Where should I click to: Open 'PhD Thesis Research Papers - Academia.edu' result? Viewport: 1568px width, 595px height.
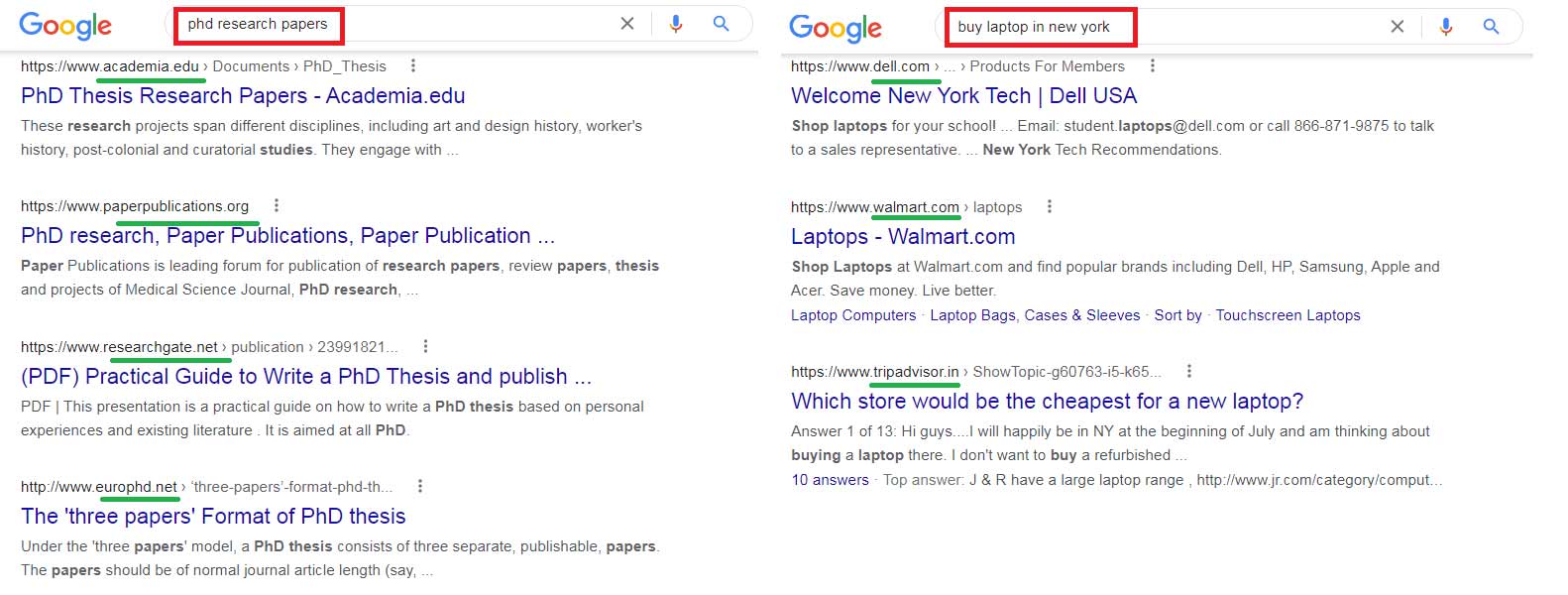pos(243,96)
